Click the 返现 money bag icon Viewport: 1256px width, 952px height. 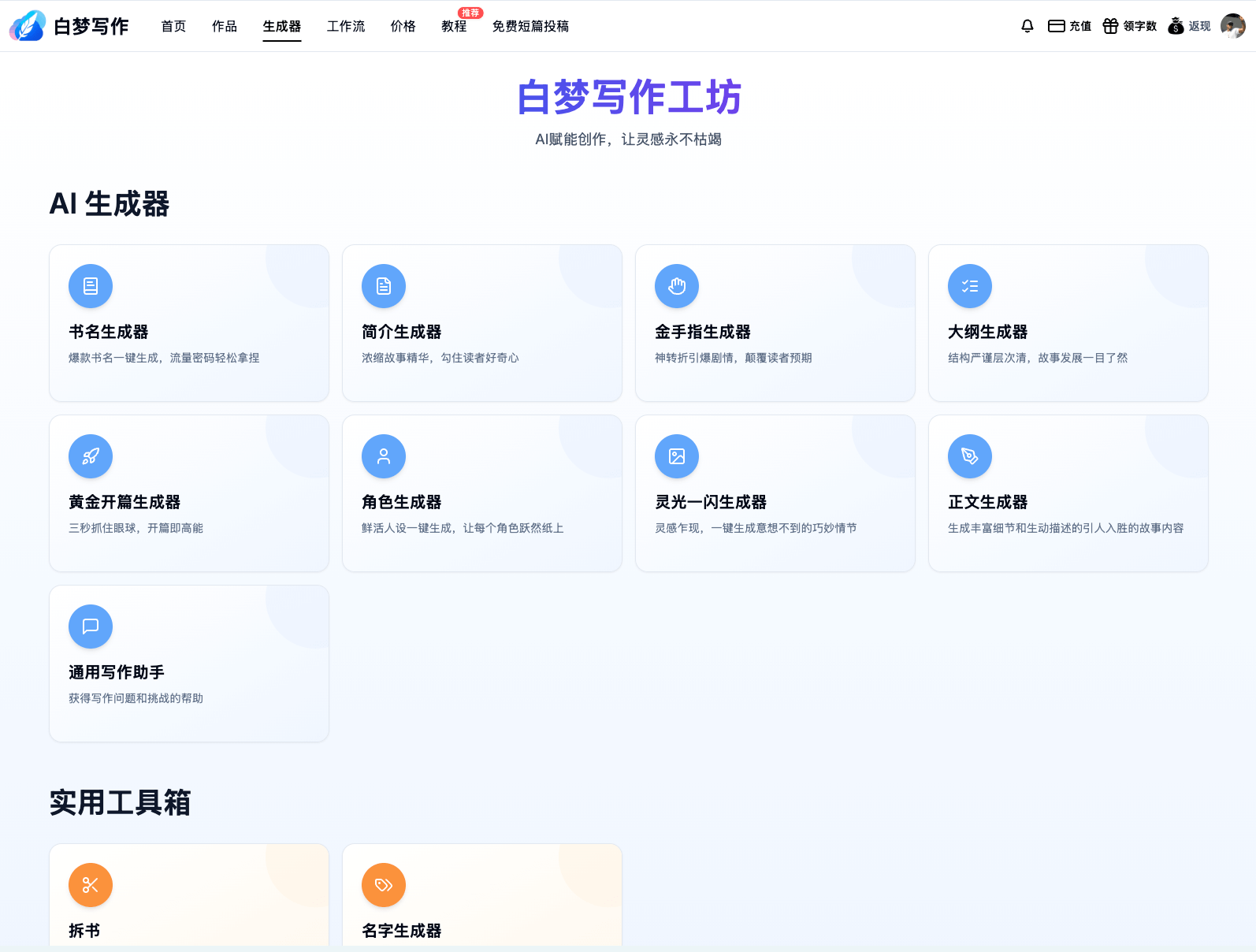(x=1176, y=26)
